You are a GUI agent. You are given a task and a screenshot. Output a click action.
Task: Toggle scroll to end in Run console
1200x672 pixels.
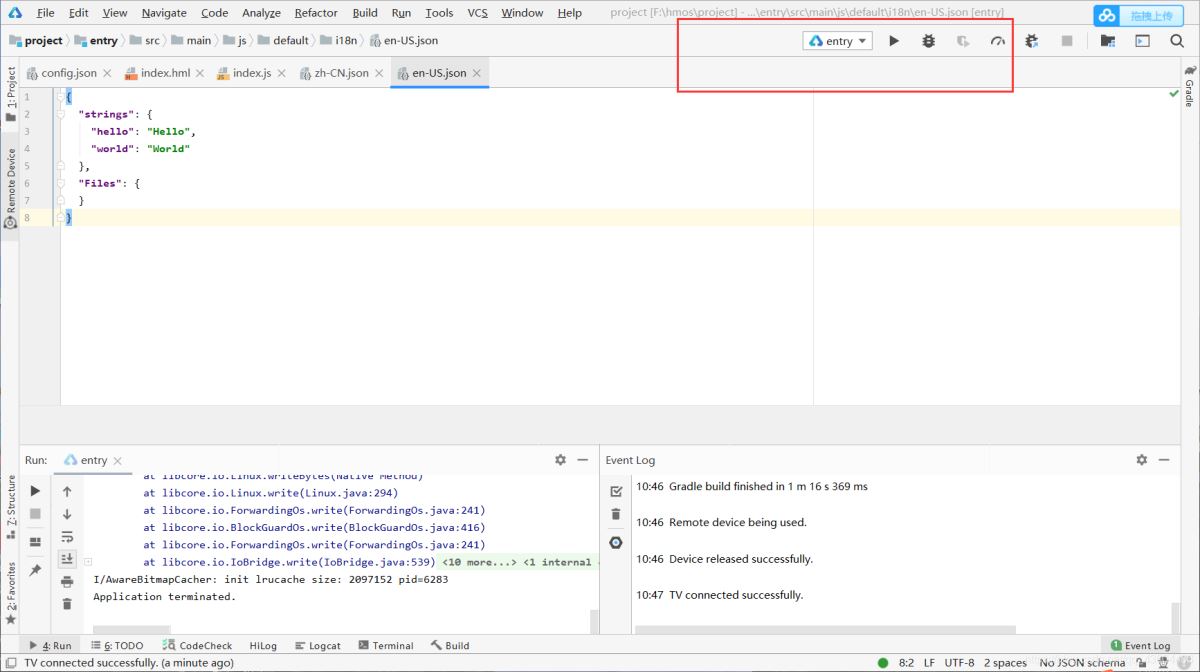click(67, 559)
